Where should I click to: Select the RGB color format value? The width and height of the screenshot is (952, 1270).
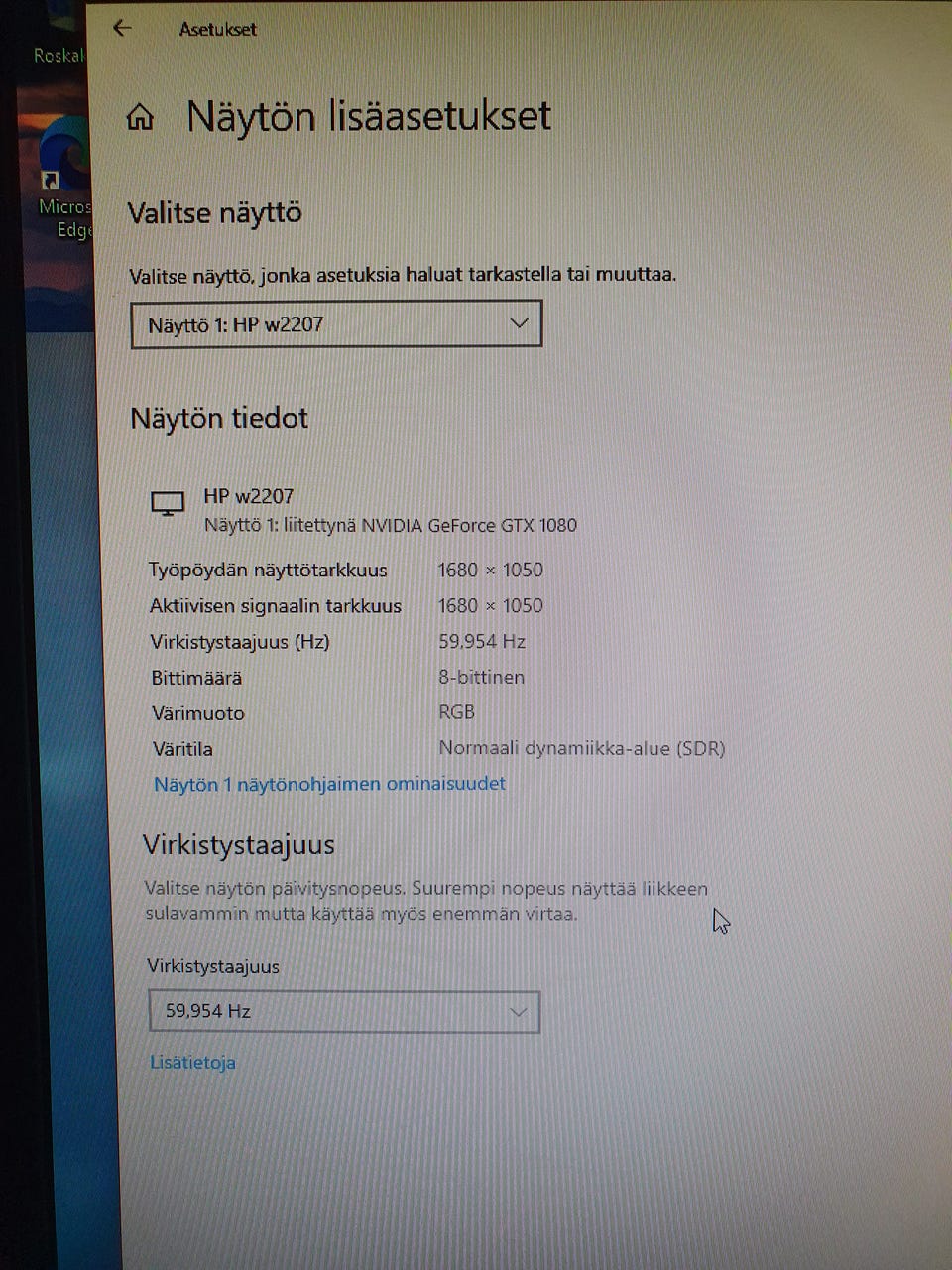pos(457,712)
